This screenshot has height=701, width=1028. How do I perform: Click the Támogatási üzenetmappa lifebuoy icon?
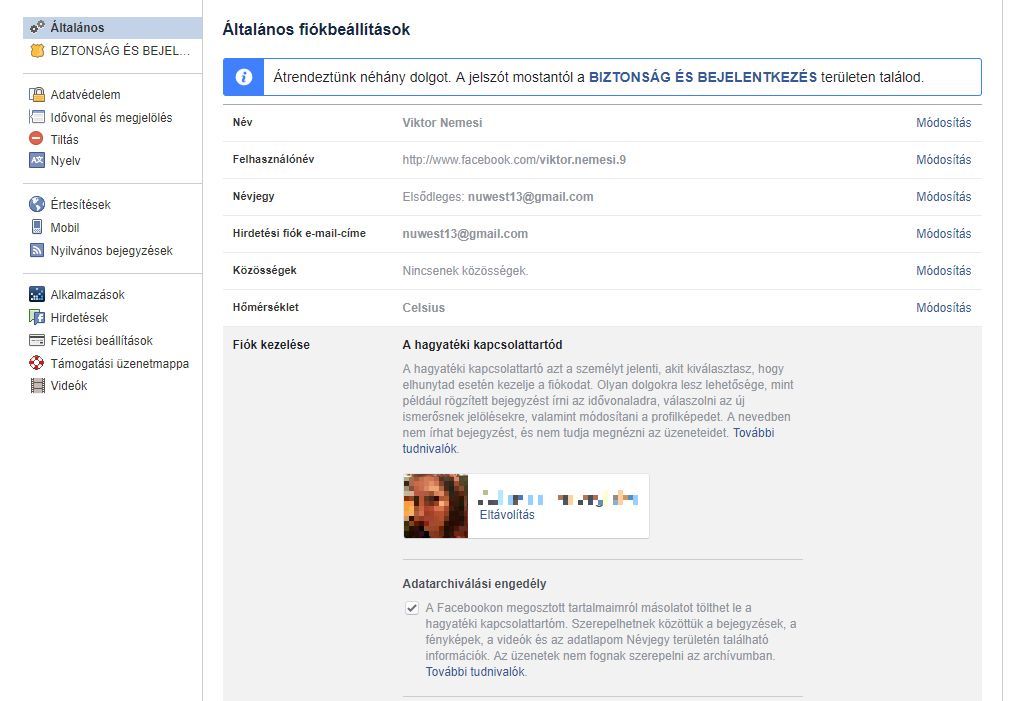[x=37, y=363]
